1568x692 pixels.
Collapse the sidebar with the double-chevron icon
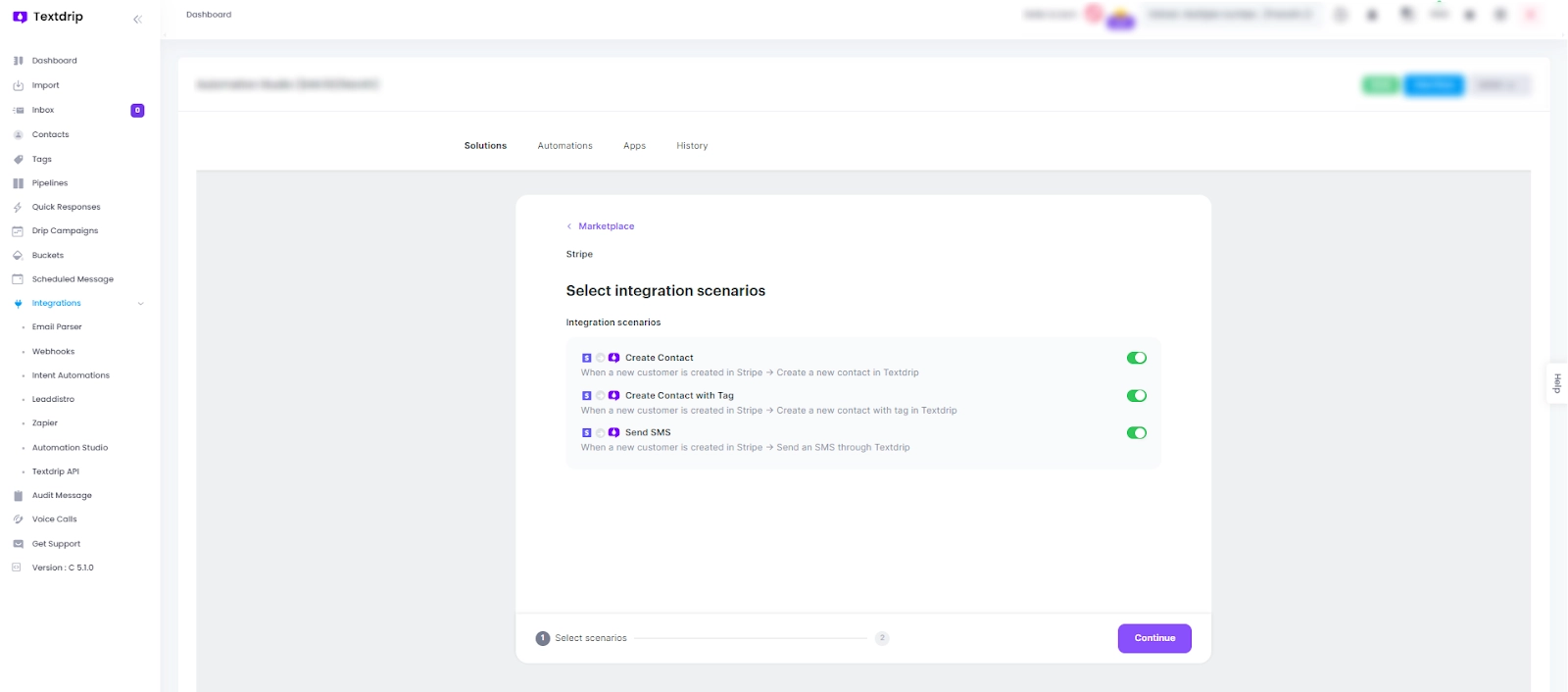click(137, 19)
